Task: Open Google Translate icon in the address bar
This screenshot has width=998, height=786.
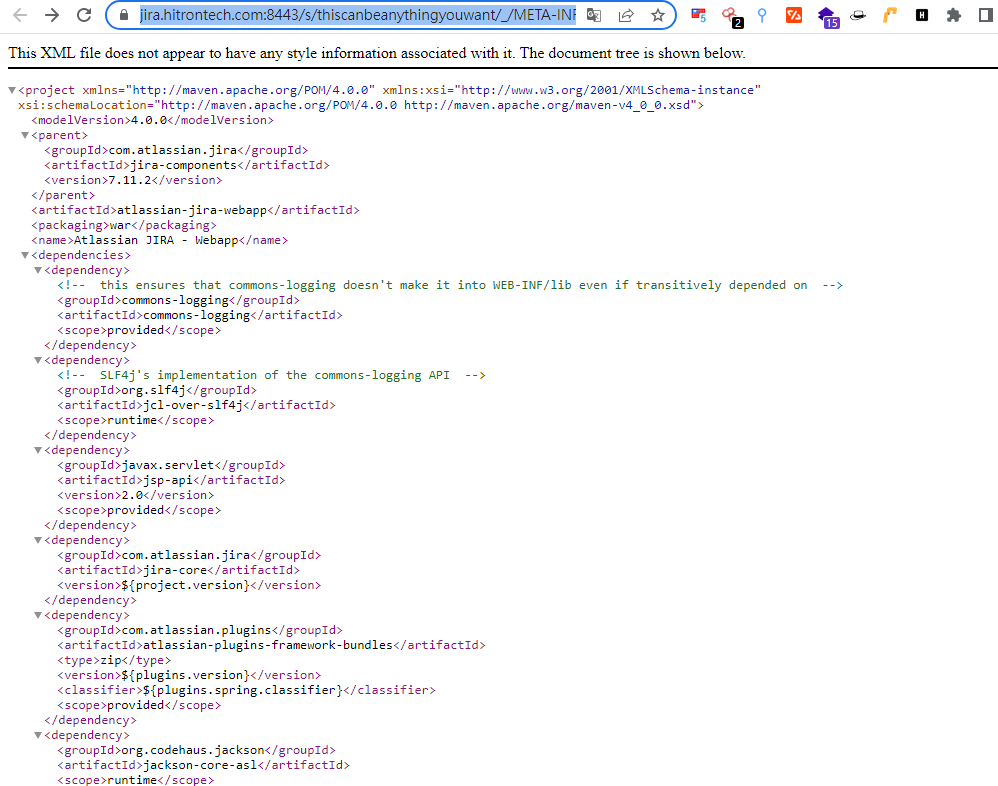Action: coord(594,15)
